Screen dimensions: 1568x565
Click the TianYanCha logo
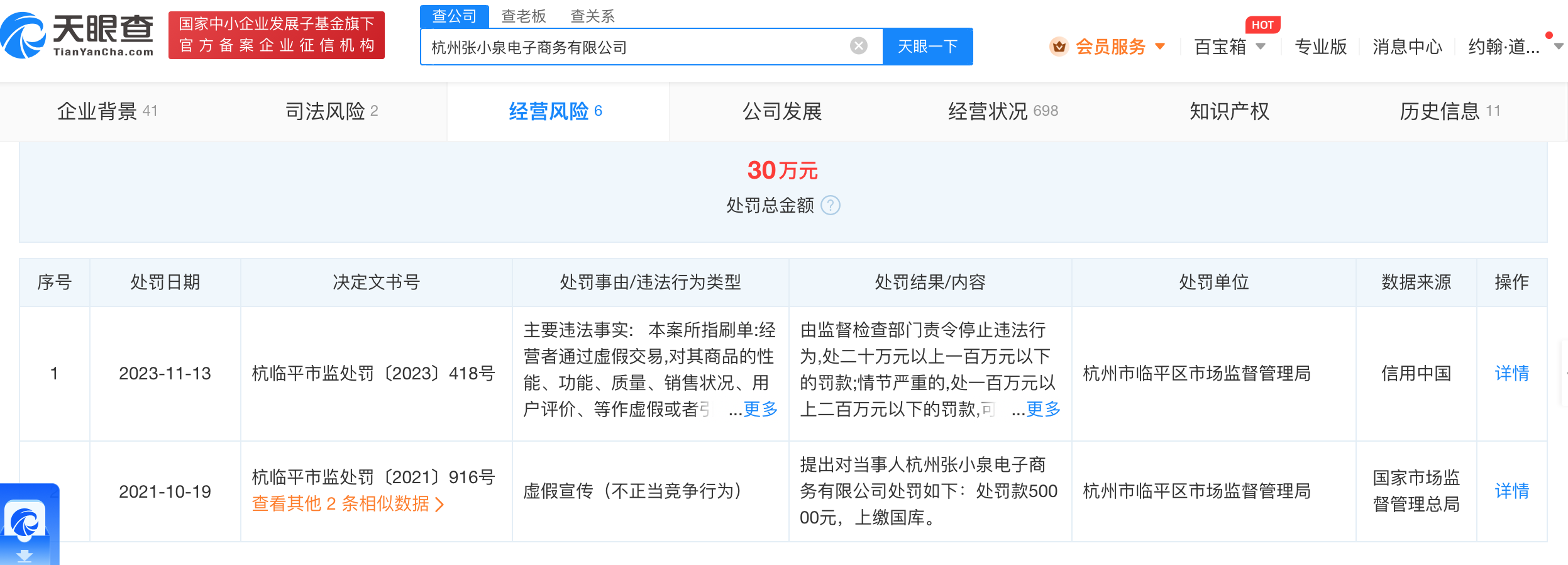tap(78, 35)
